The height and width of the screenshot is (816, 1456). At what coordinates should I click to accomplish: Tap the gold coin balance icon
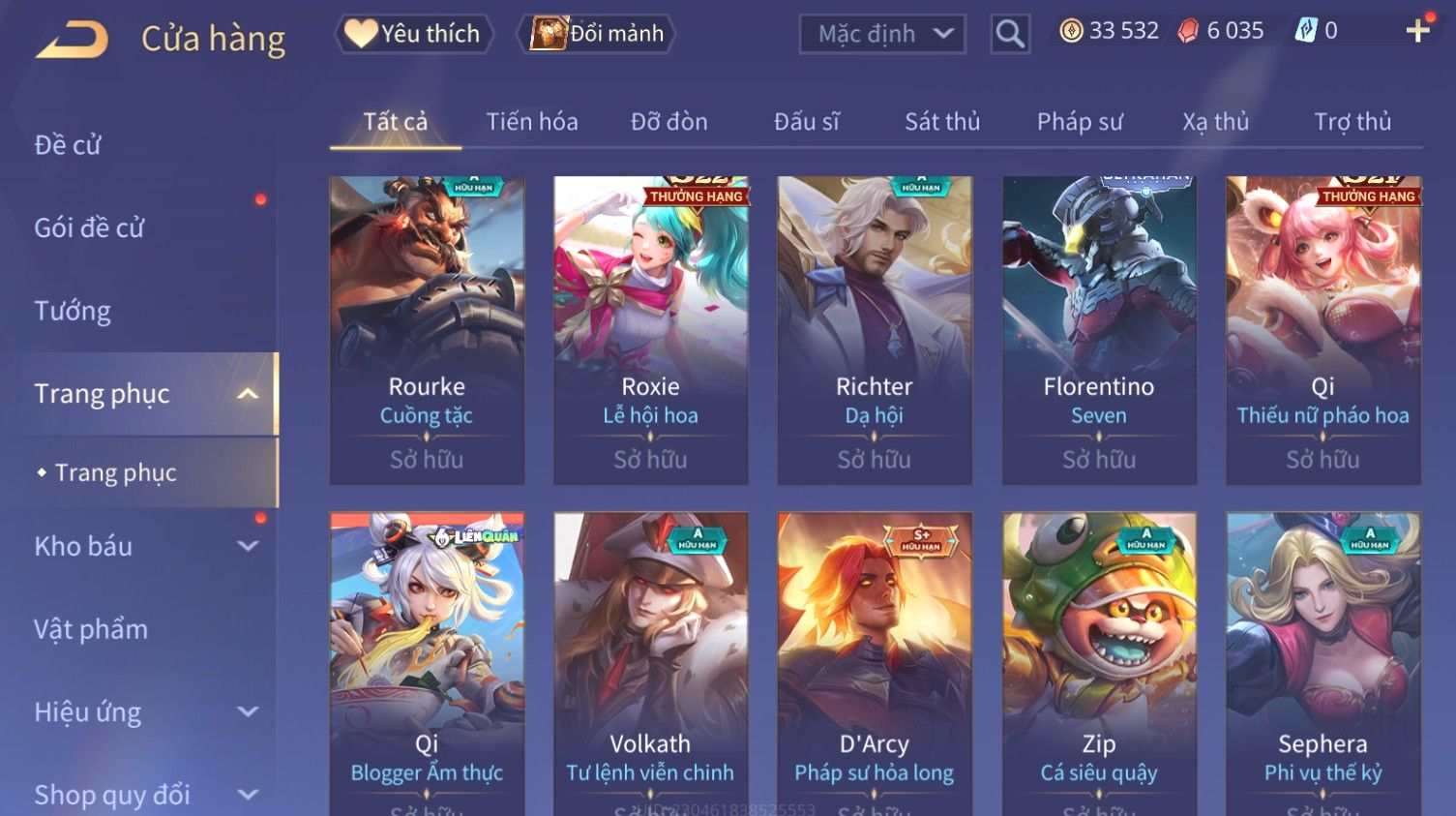click(1071, 31)
